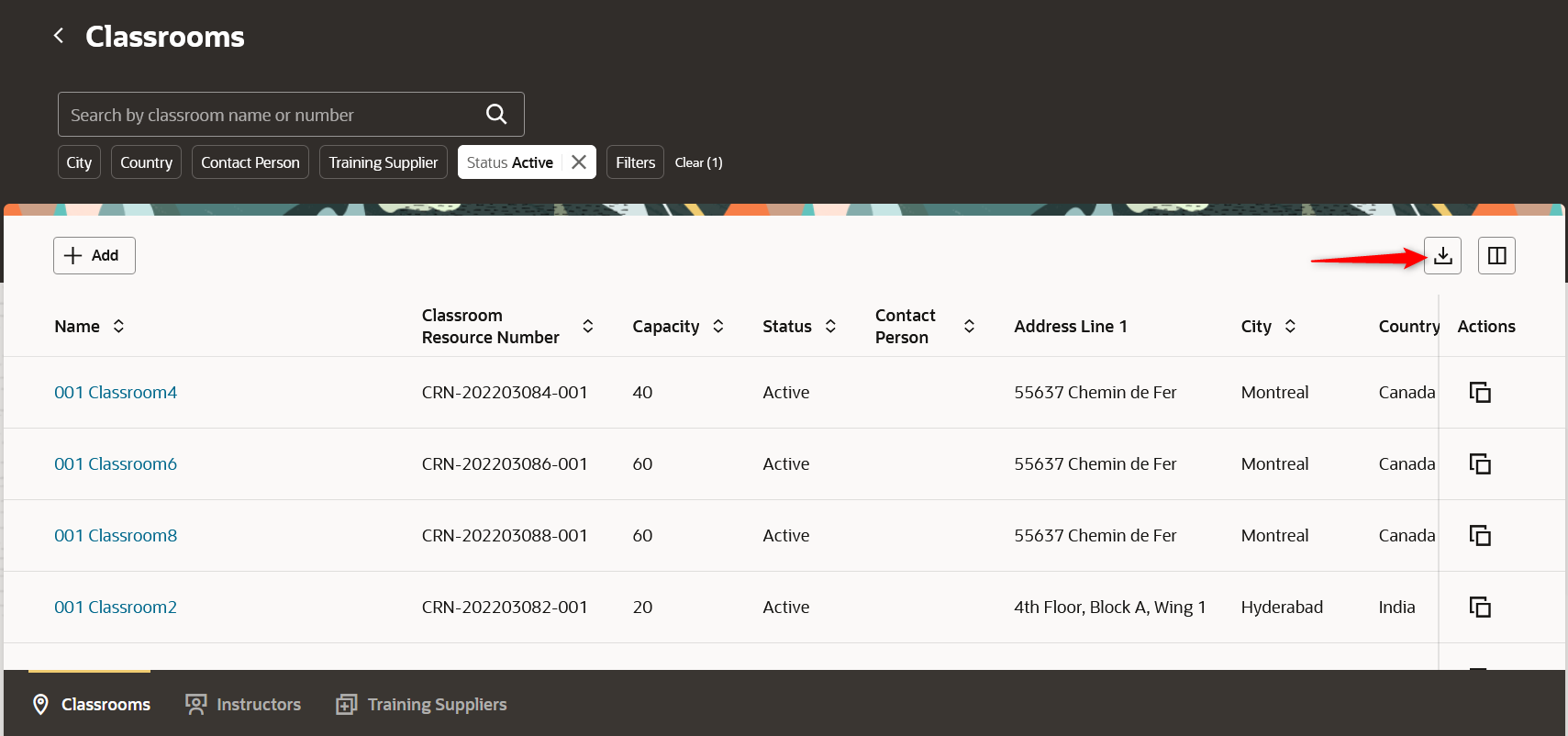Select cell CRN-202203088-001

(x=505, y=535)
